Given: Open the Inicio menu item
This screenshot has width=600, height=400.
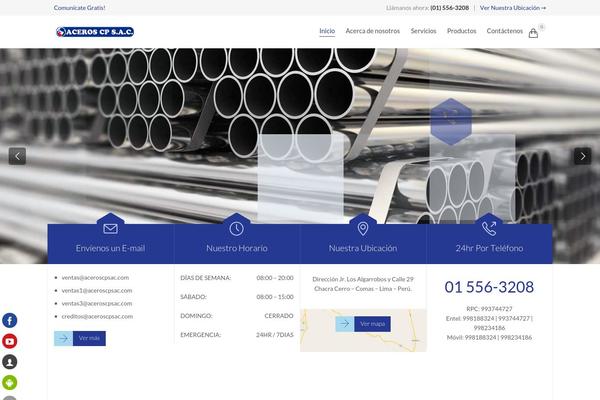Looking at the screenshot, I should (x=327, y=31).
